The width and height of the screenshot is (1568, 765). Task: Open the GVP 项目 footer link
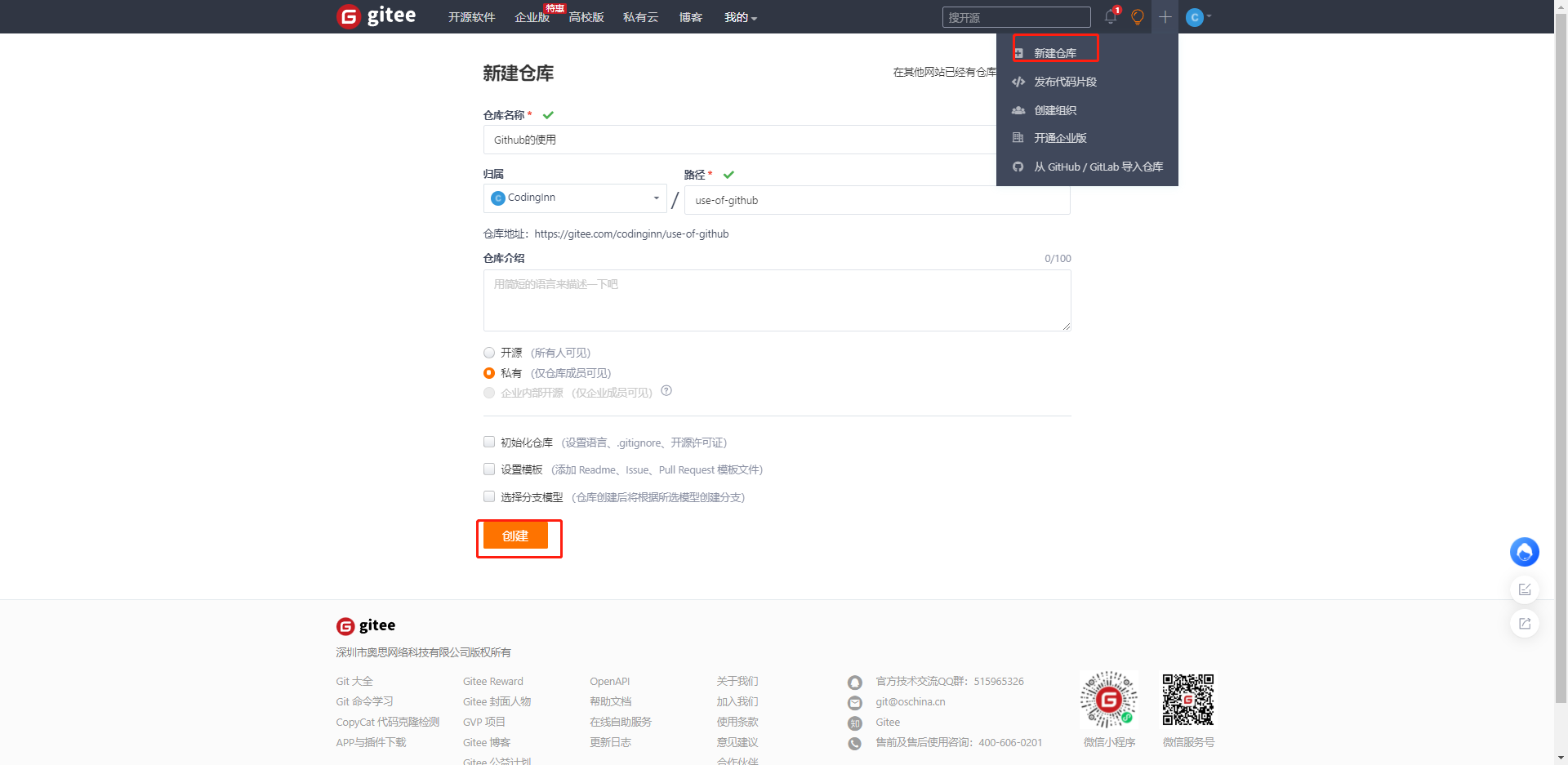(484, 722)
